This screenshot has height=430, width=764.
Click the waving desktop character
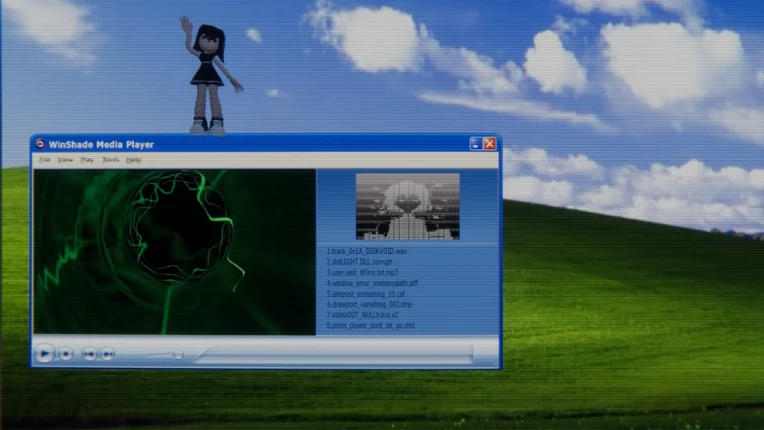(x=210, y=75)
